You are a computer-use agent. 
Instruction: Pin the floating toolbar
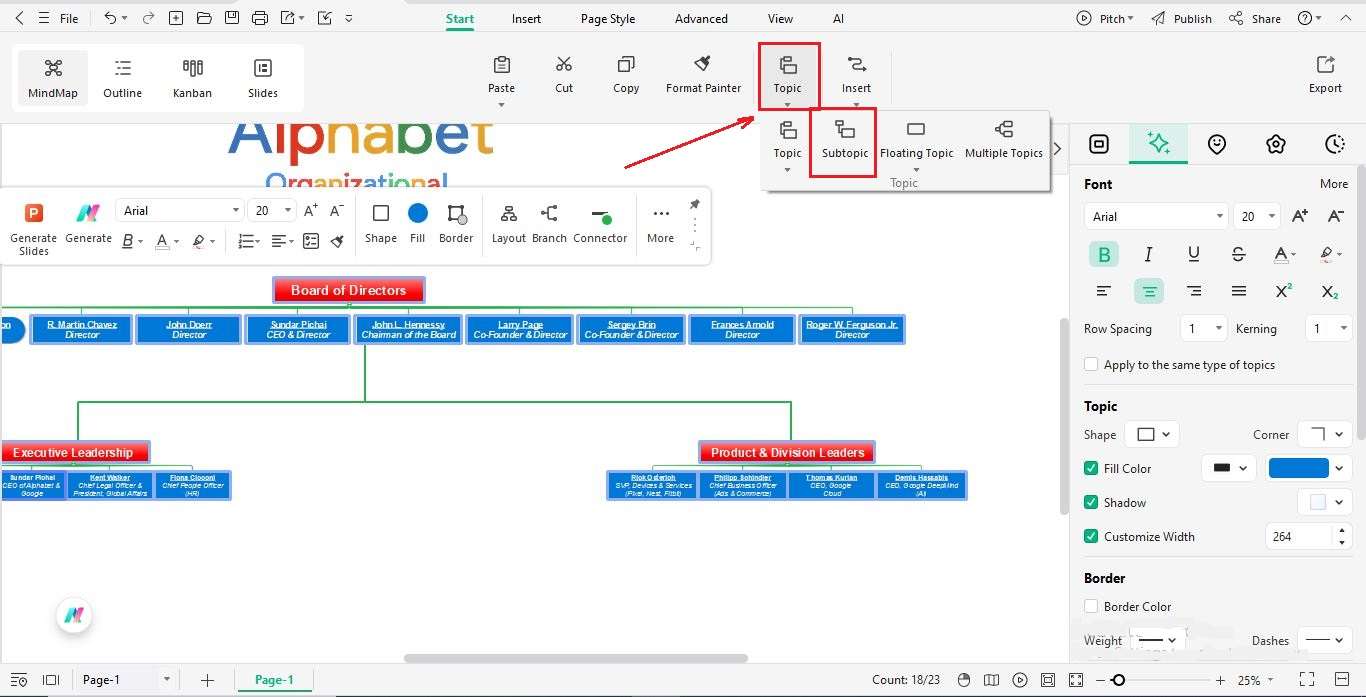click(695, 204)
